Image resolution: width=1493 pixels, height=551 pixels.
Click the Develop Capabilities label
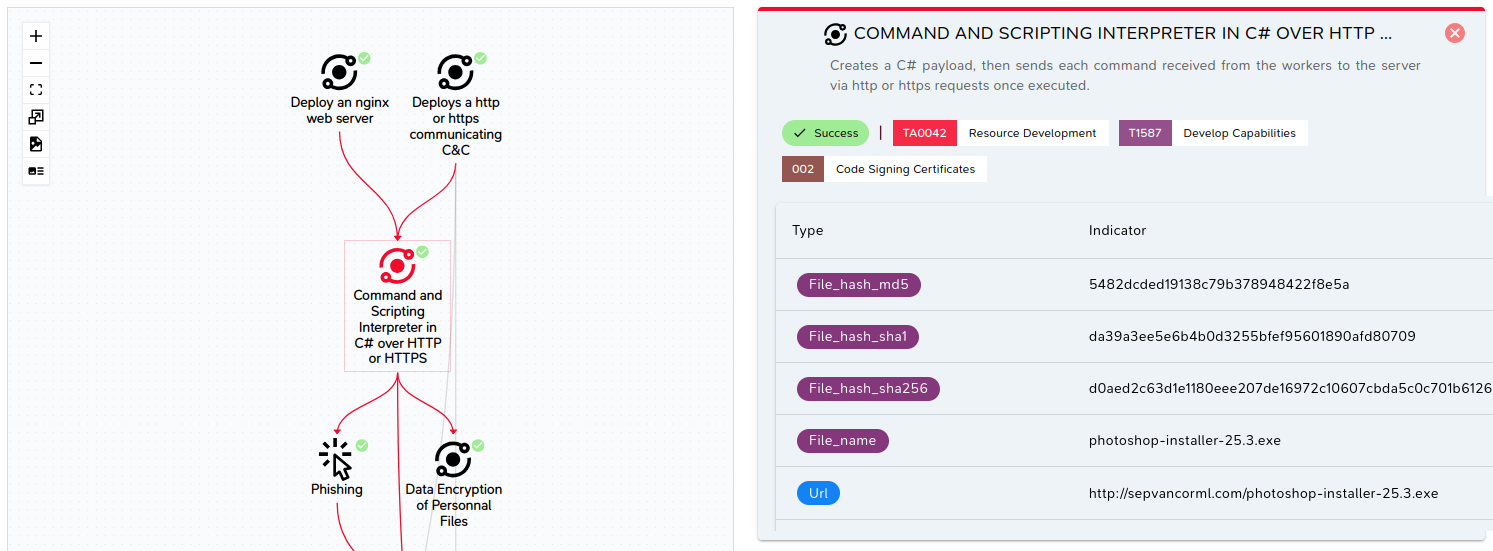1239,133
